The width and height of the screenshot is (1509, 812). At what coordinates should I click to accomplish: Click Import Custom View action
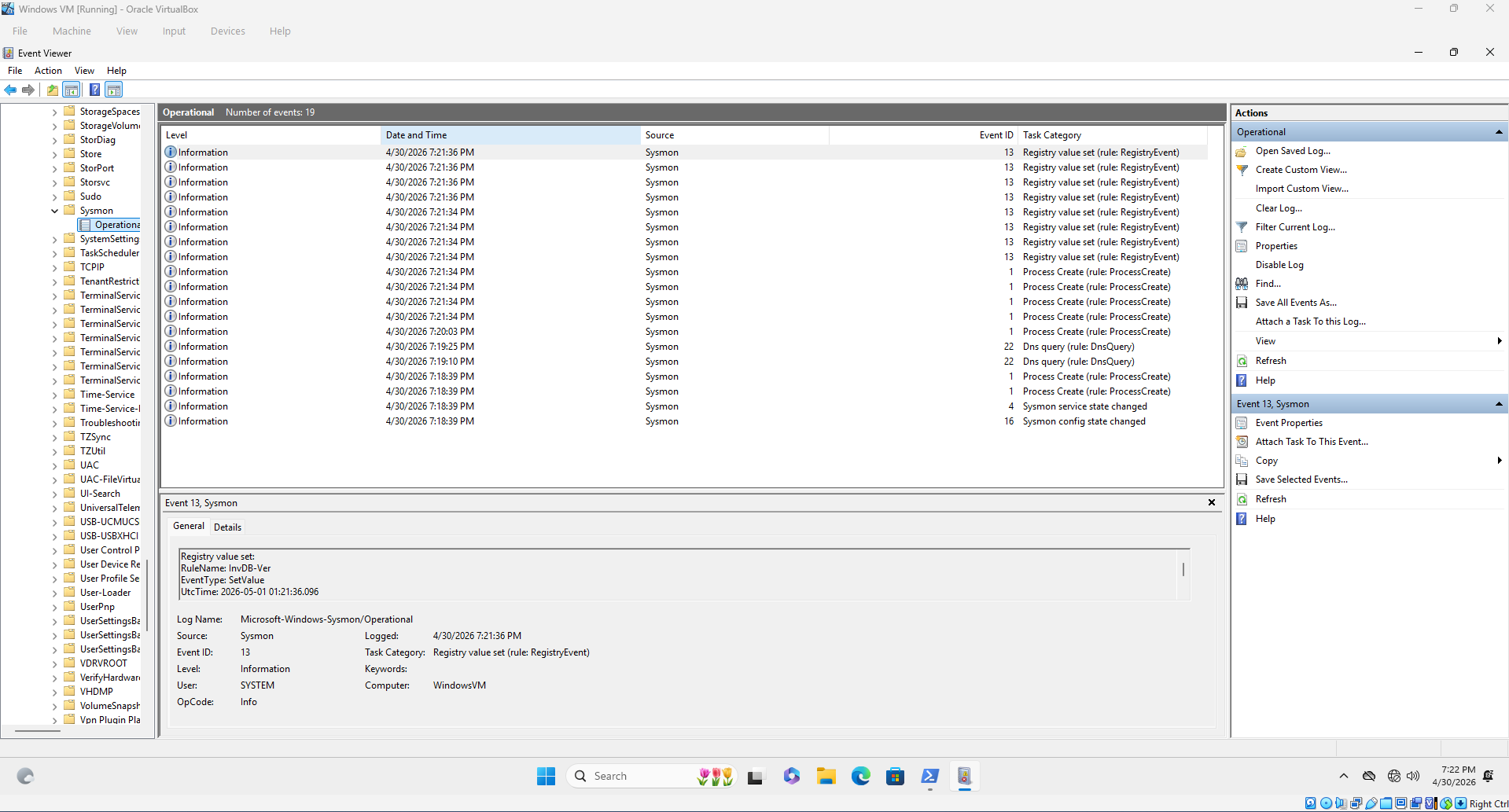(1301, 189)
